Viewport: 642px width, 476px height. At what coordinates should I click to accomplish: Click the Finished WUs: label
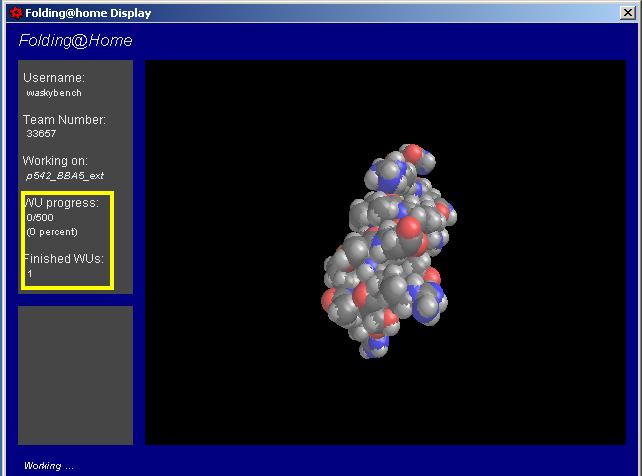pyautogui.click(x=63, y=259)
